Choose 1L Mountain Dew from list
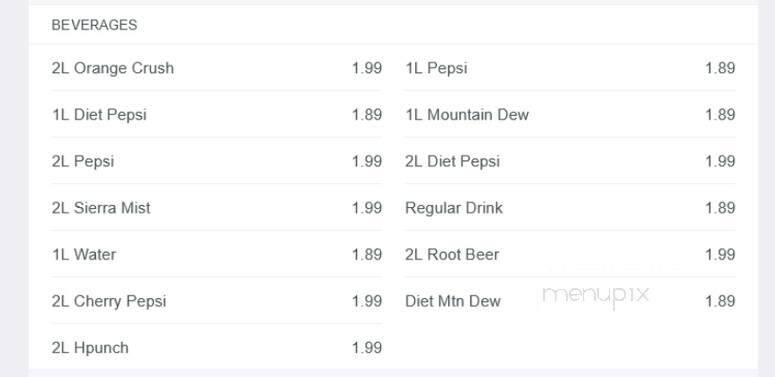Screen dimensions: 775x377 [x=570, y=115]
